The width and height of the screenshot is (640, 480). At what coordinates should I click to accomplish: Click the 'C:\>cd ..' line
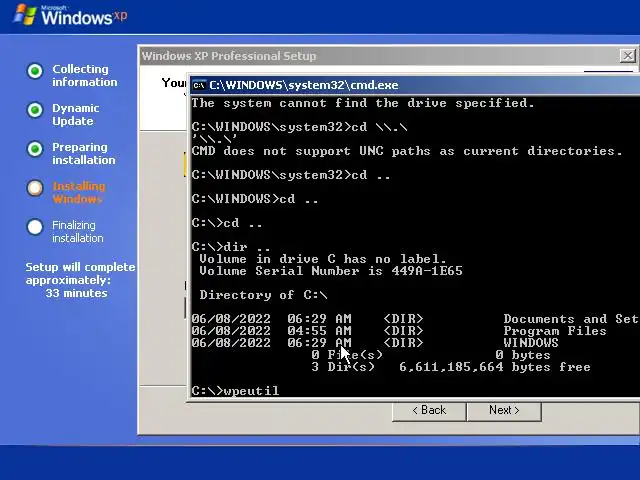[x=227, y=223]
